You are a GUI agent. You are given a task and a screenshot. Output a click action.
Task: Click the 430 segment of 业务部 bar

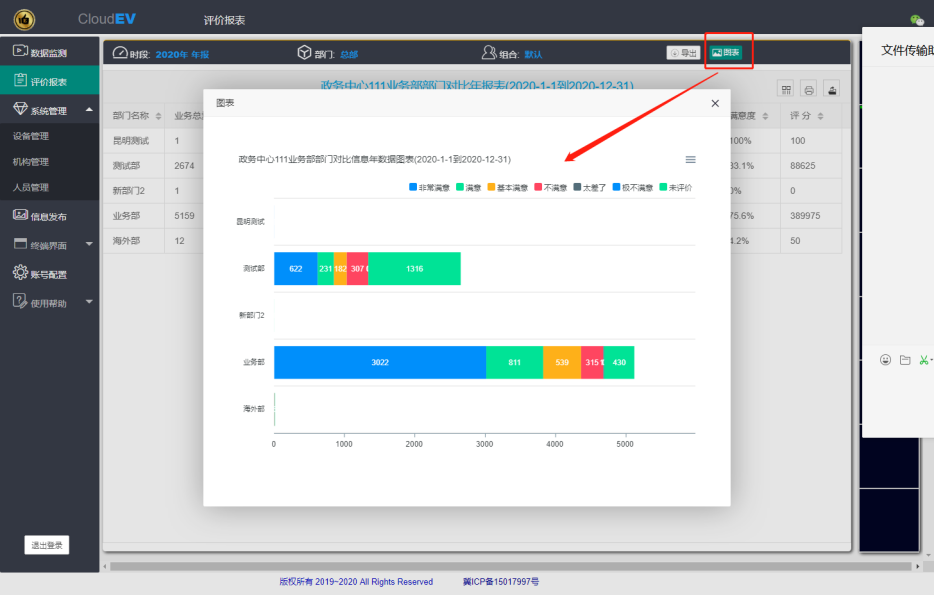point(619,362)
